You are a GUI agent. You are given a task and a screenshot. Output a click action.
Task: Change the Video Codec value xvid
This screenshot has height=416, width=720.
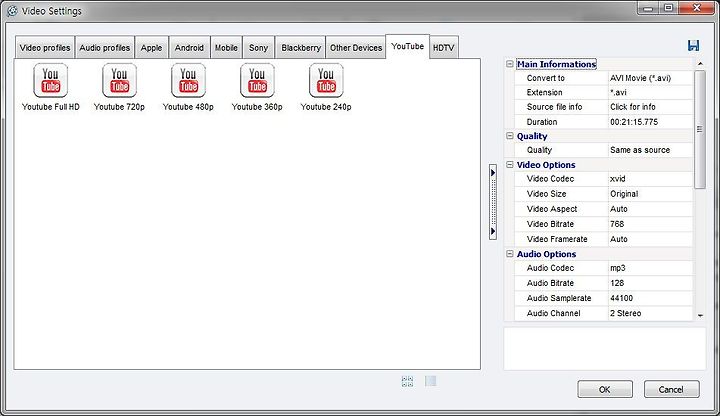tap(650, 179)
